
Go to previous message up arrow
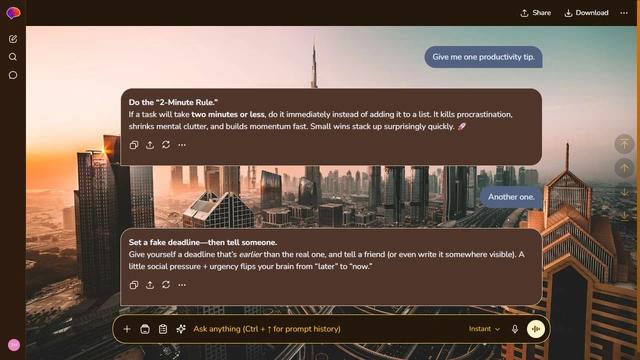(624, 168)
